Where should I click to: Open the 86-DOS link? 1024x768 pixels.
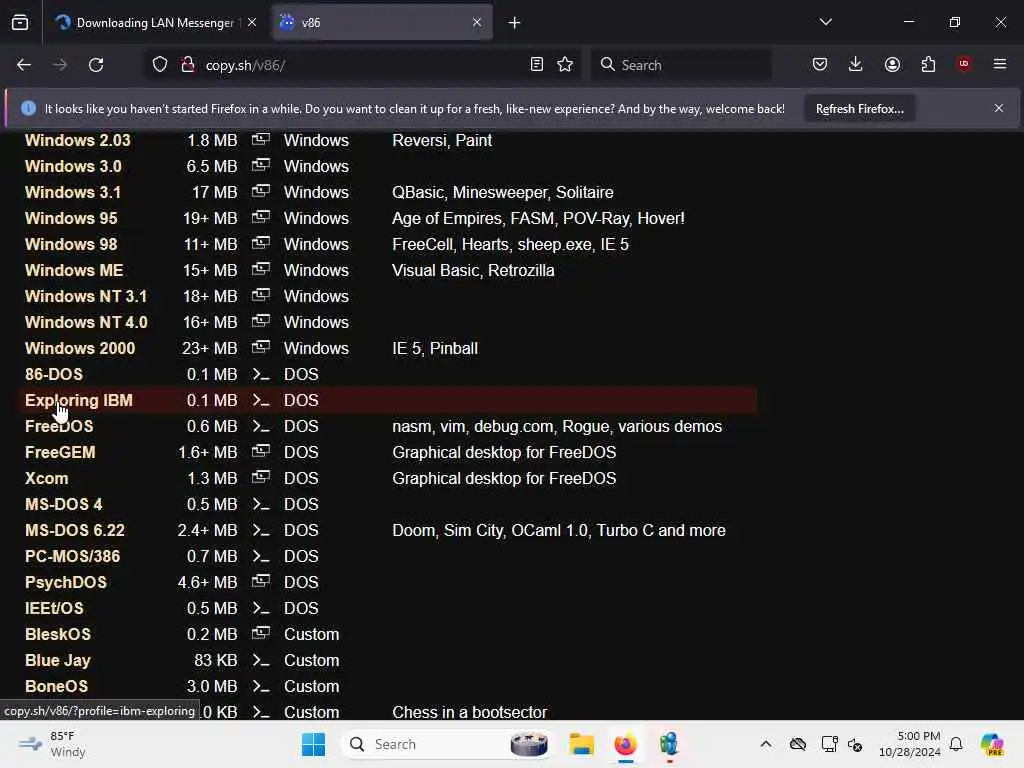[54, 375]
